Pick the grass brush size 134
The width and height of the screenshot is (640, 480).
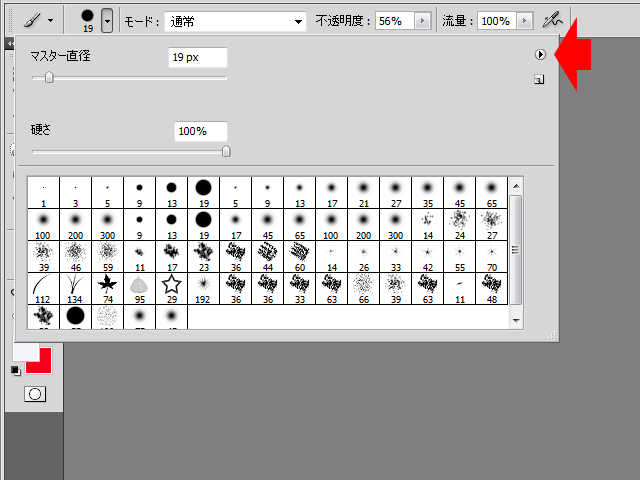tap(75, 288)
